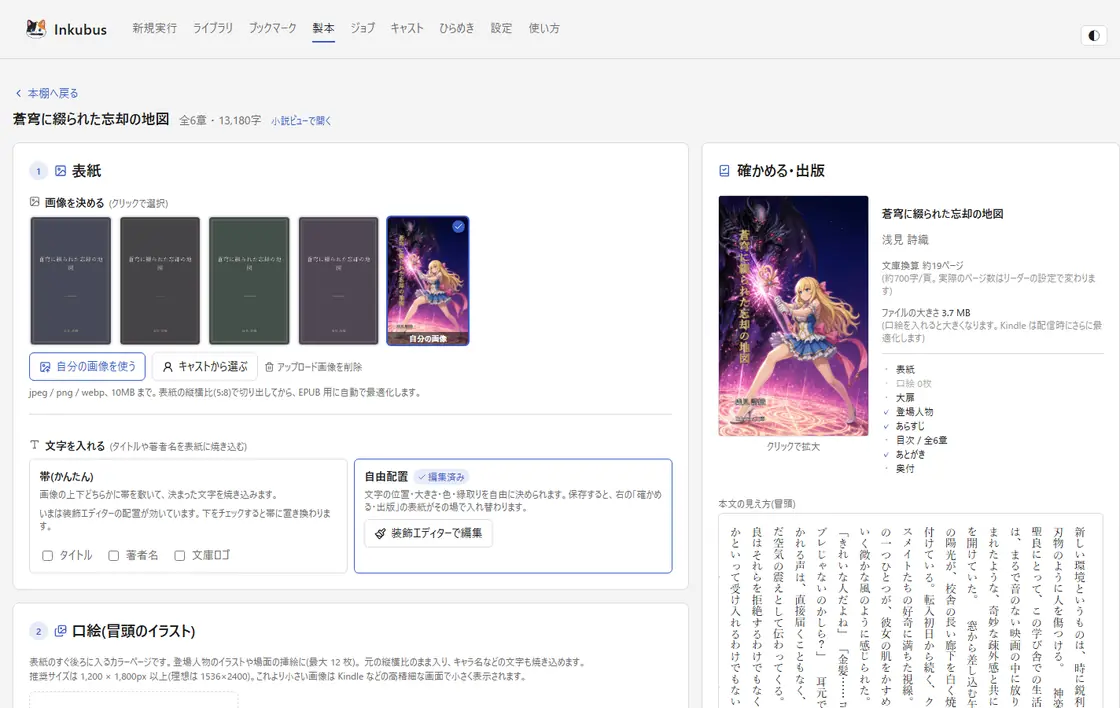
Task: Click the 全6章・13,180字 count text
Action: tap(220, 120)
